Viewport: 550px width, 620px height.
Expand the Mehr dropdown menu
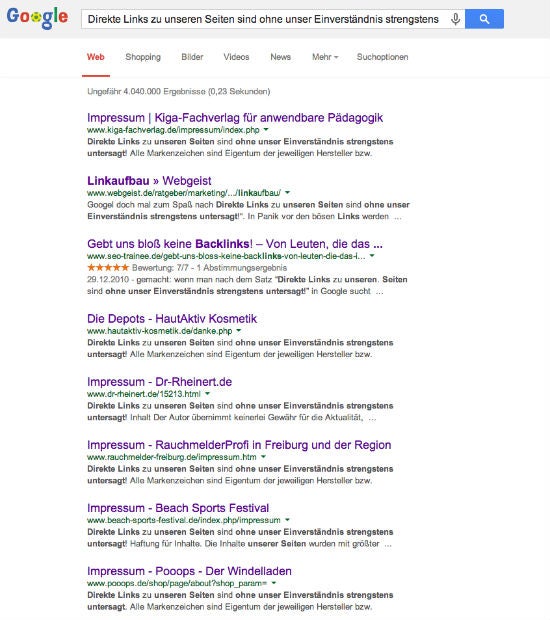coord(325,57)
